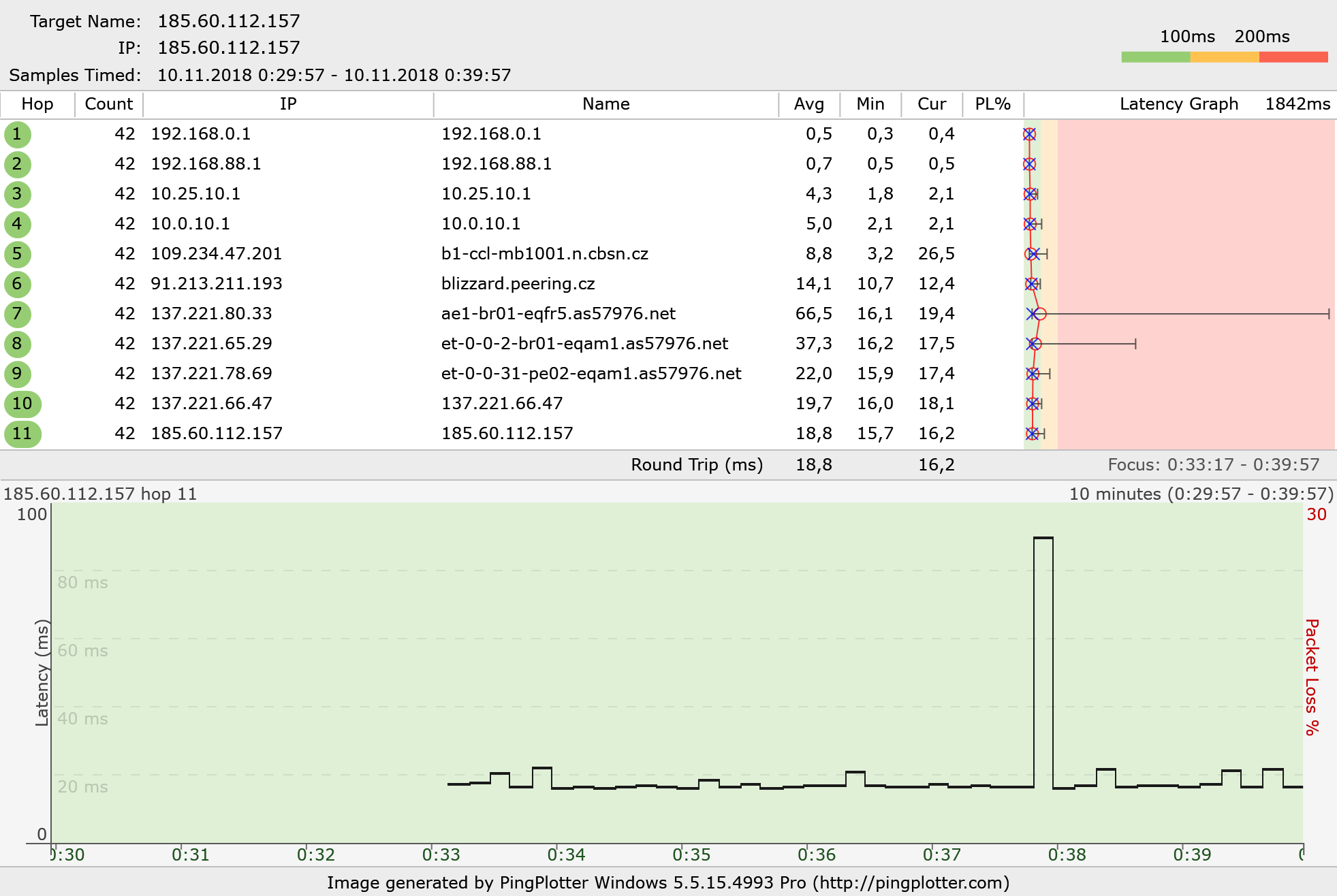Select row with IP 137.221.65.29

click(x=211, y=344)
